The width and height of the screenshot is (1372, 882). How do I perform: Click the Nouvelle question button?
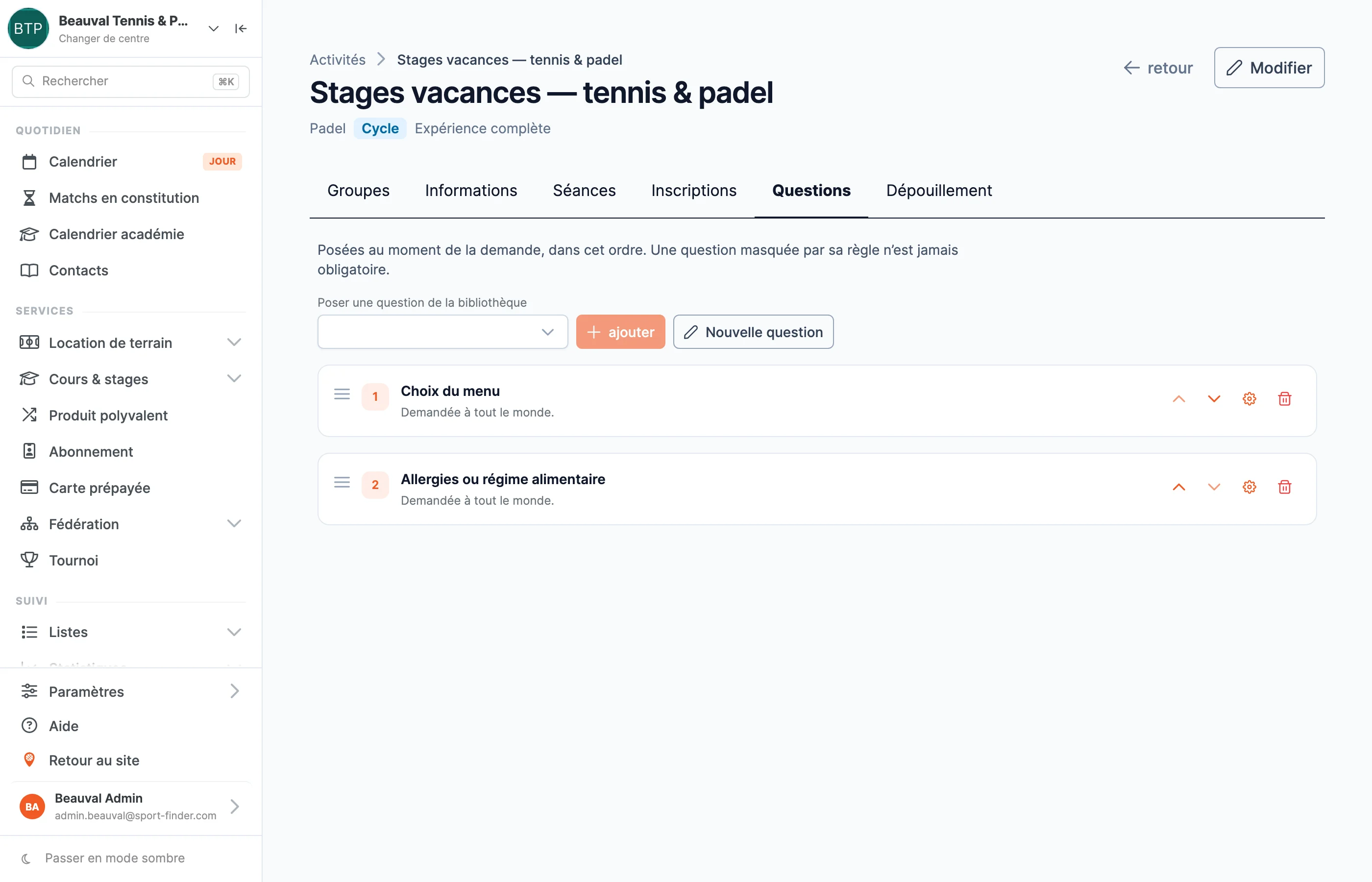pos(753,332)
